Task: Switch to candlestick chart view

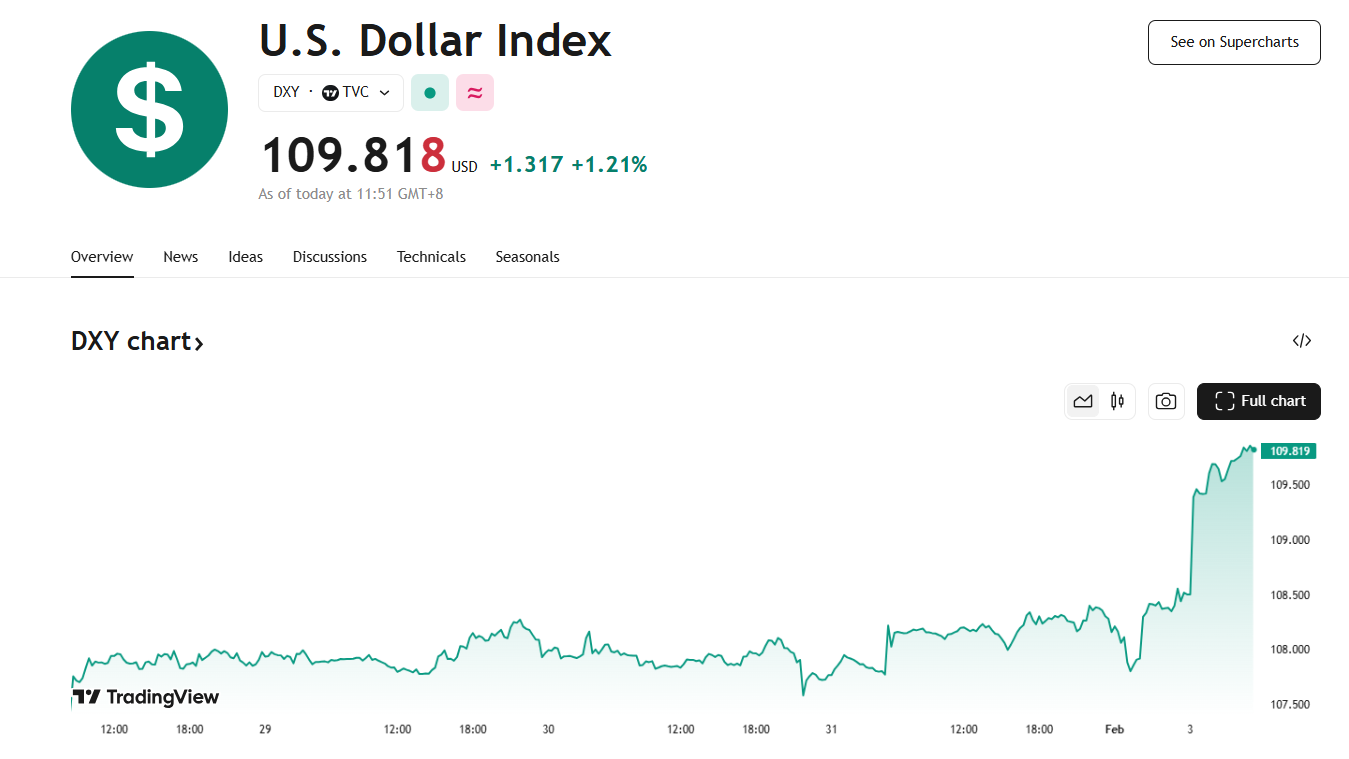Action: [x=1117, y=401]
